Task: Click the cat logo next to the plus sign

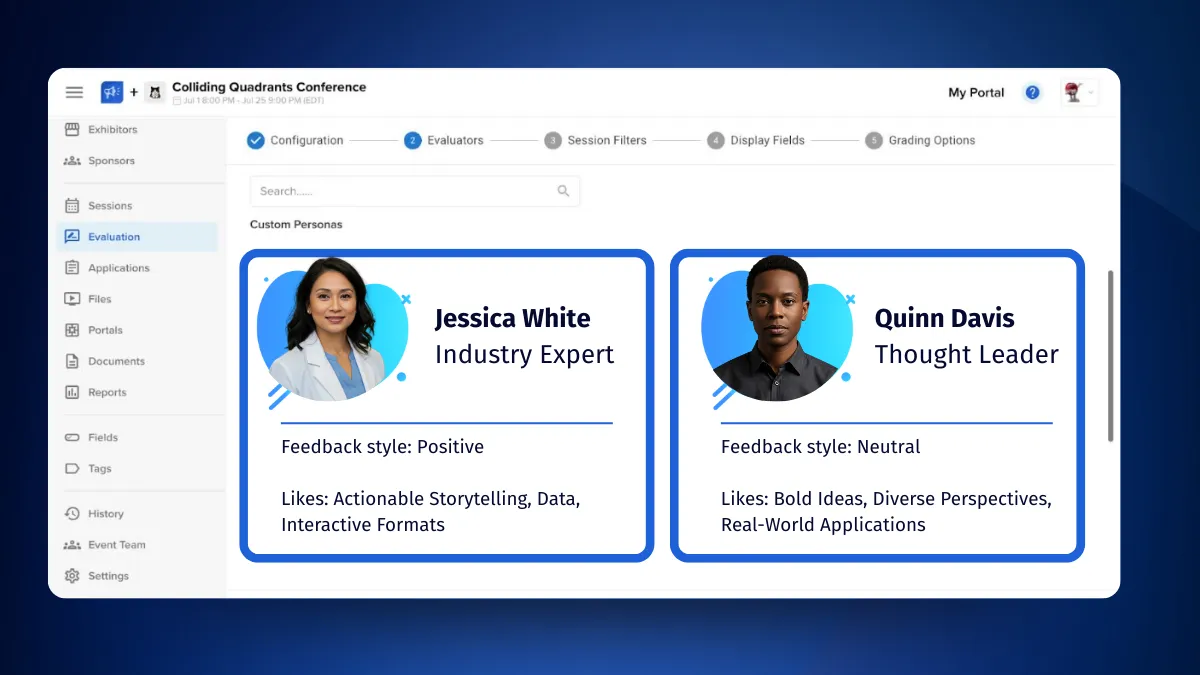Action: pyautogui.click(x=155, y=92)
